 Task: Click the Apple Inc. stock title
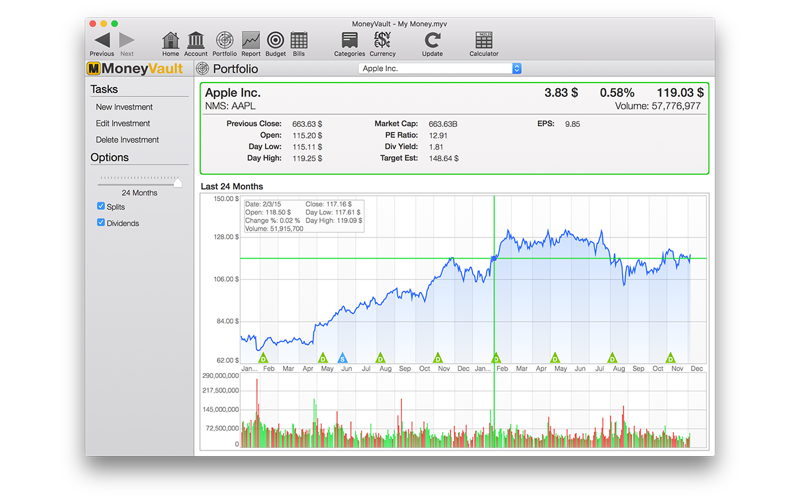coord(233,93)
